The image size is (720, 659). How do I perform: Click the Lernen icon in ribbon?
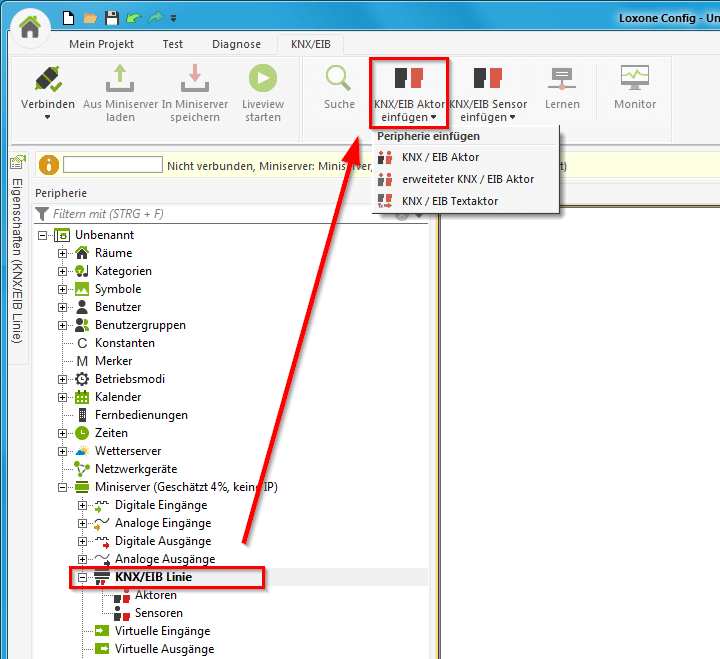click(x=562, y=80)
